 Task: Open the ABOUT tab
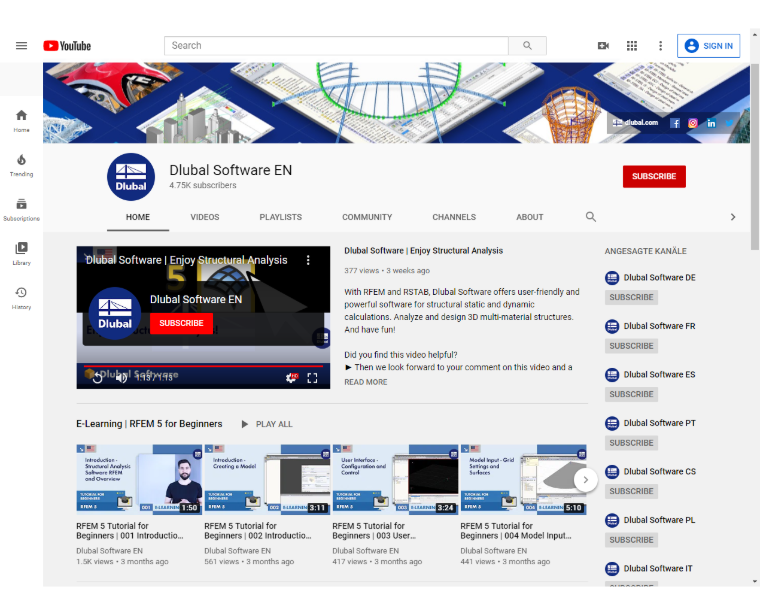[529, 217]
